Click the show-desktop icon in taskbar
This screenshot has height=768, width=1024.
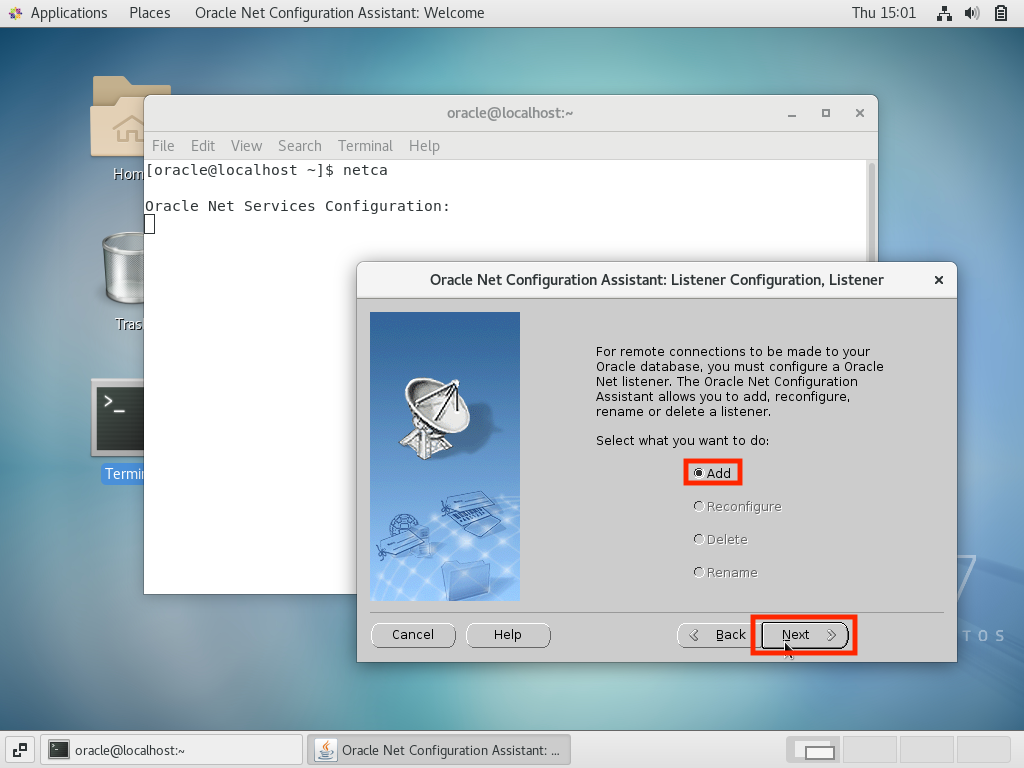pyautogui.click(x=20, y=750)
